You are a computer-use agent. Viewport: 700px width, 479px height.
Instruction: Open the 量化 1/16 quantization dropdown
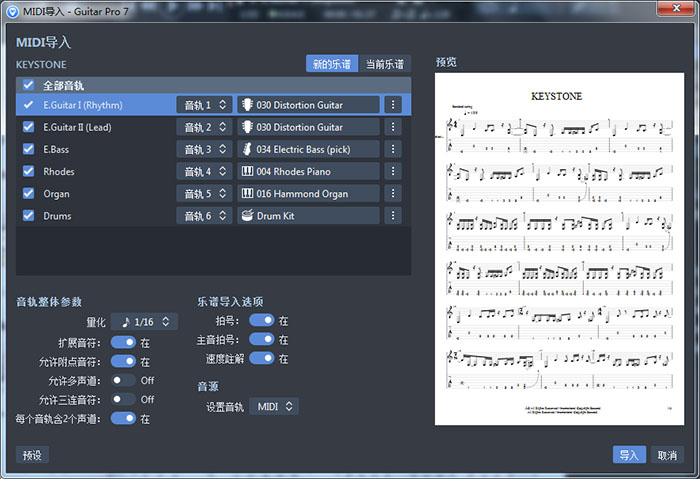pyautogui.click(x=144, y=321)
